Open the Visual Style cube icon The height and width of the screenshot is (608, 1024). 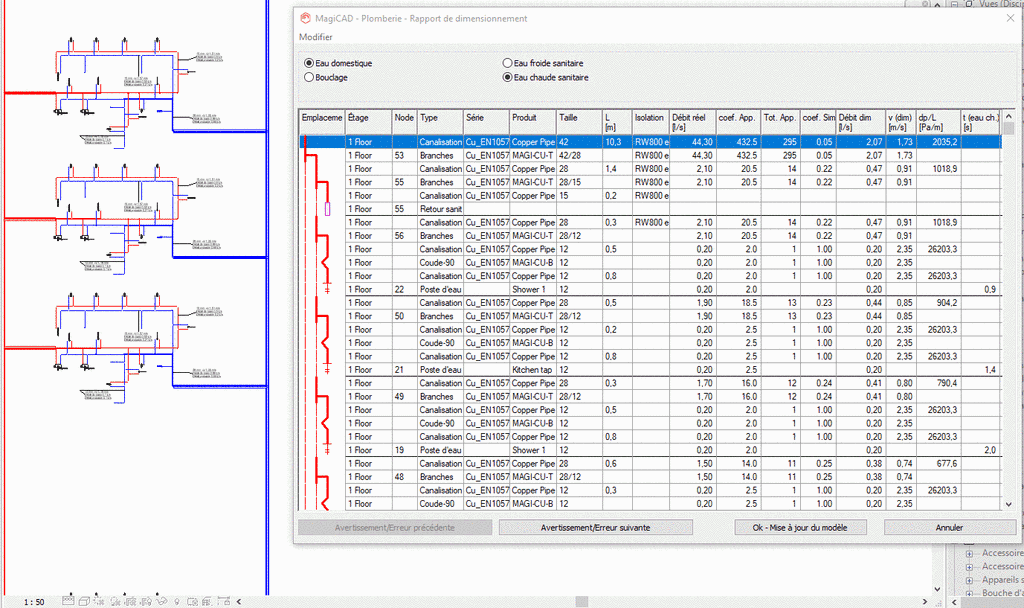click(84, 601)
